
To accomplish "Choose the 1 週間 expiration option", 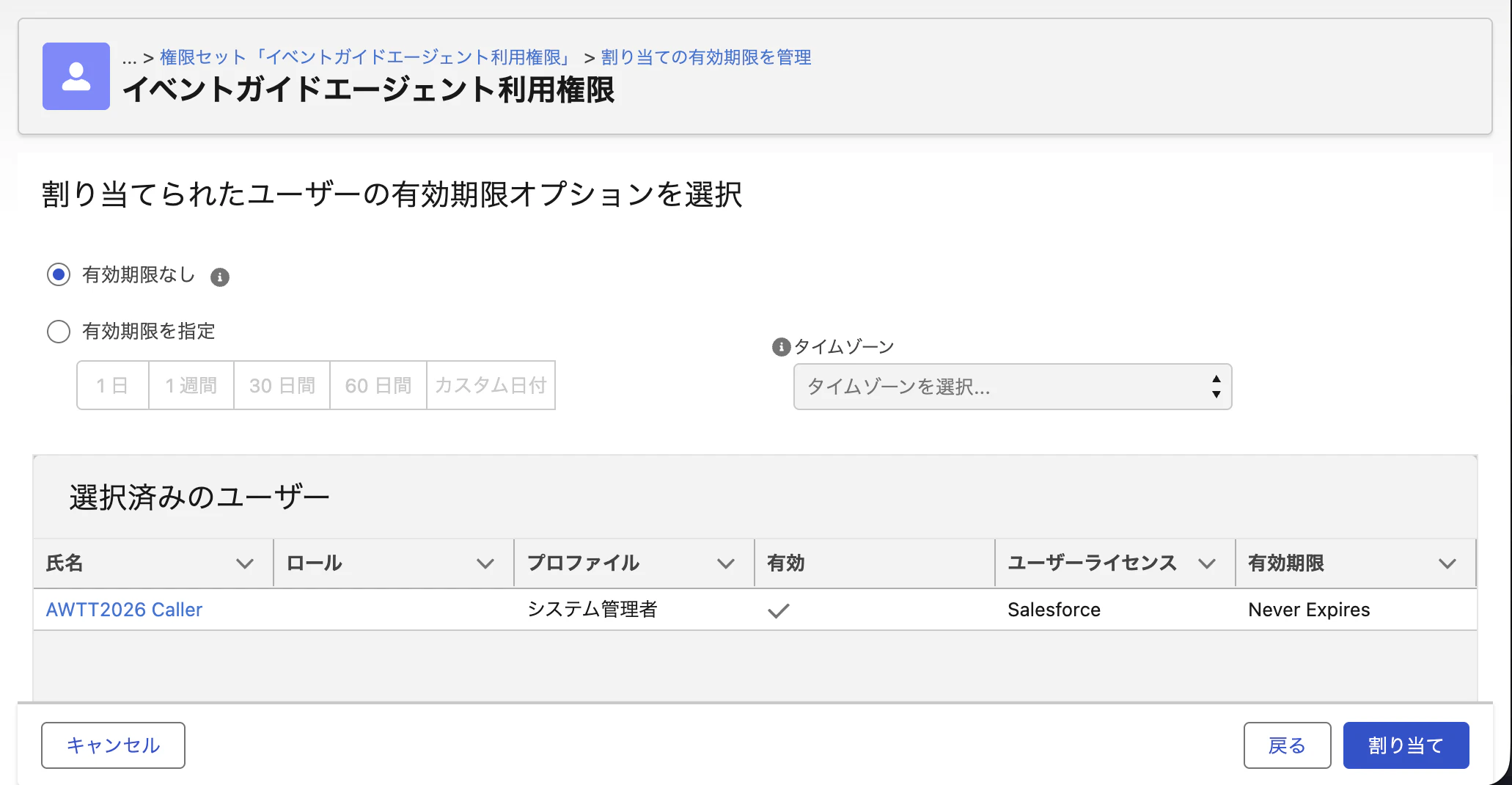I will 191,385.
